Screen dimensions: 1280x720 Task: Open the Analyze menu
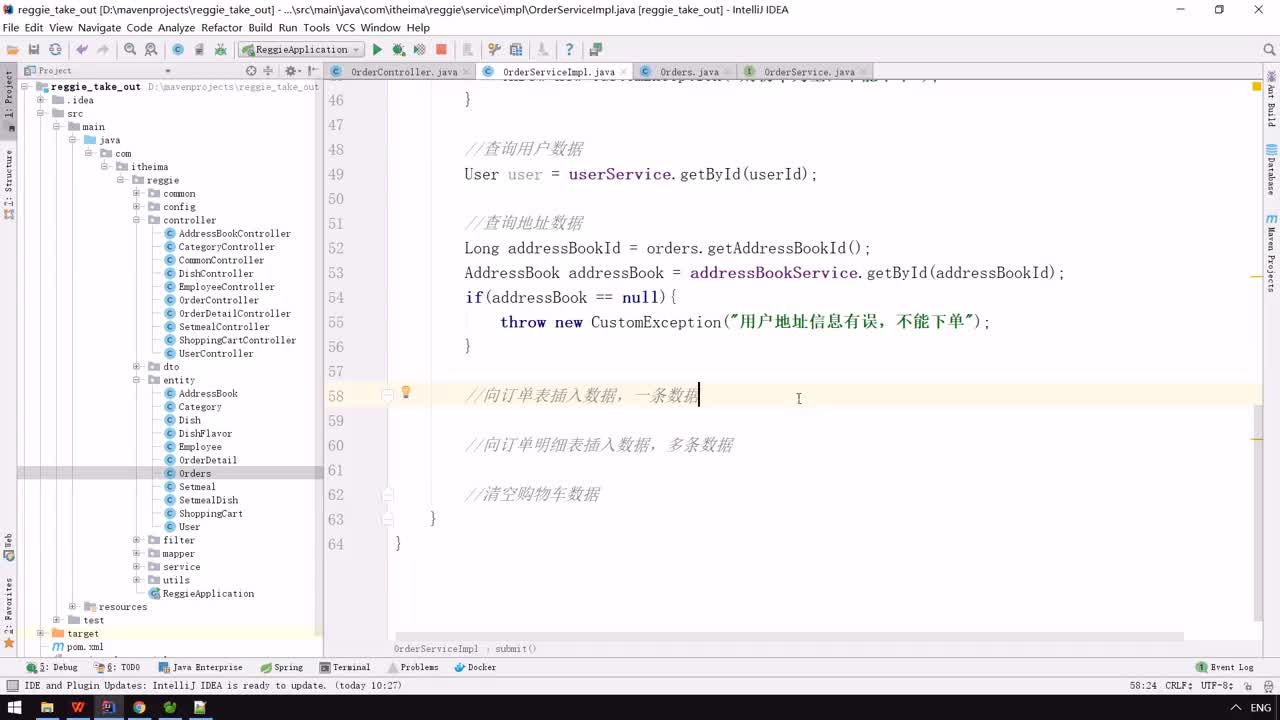[x=177, y=28]
